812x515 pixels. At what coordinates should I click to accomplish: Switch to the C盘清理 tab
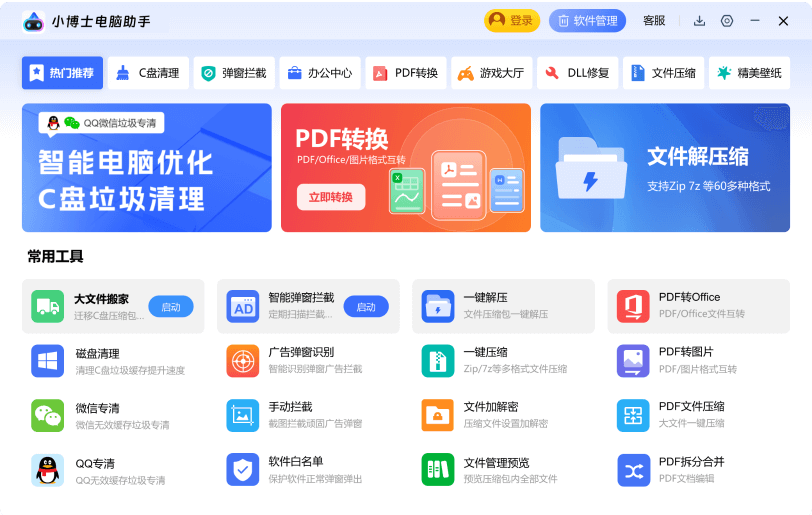pyautogui.click(x=148, y=73)
